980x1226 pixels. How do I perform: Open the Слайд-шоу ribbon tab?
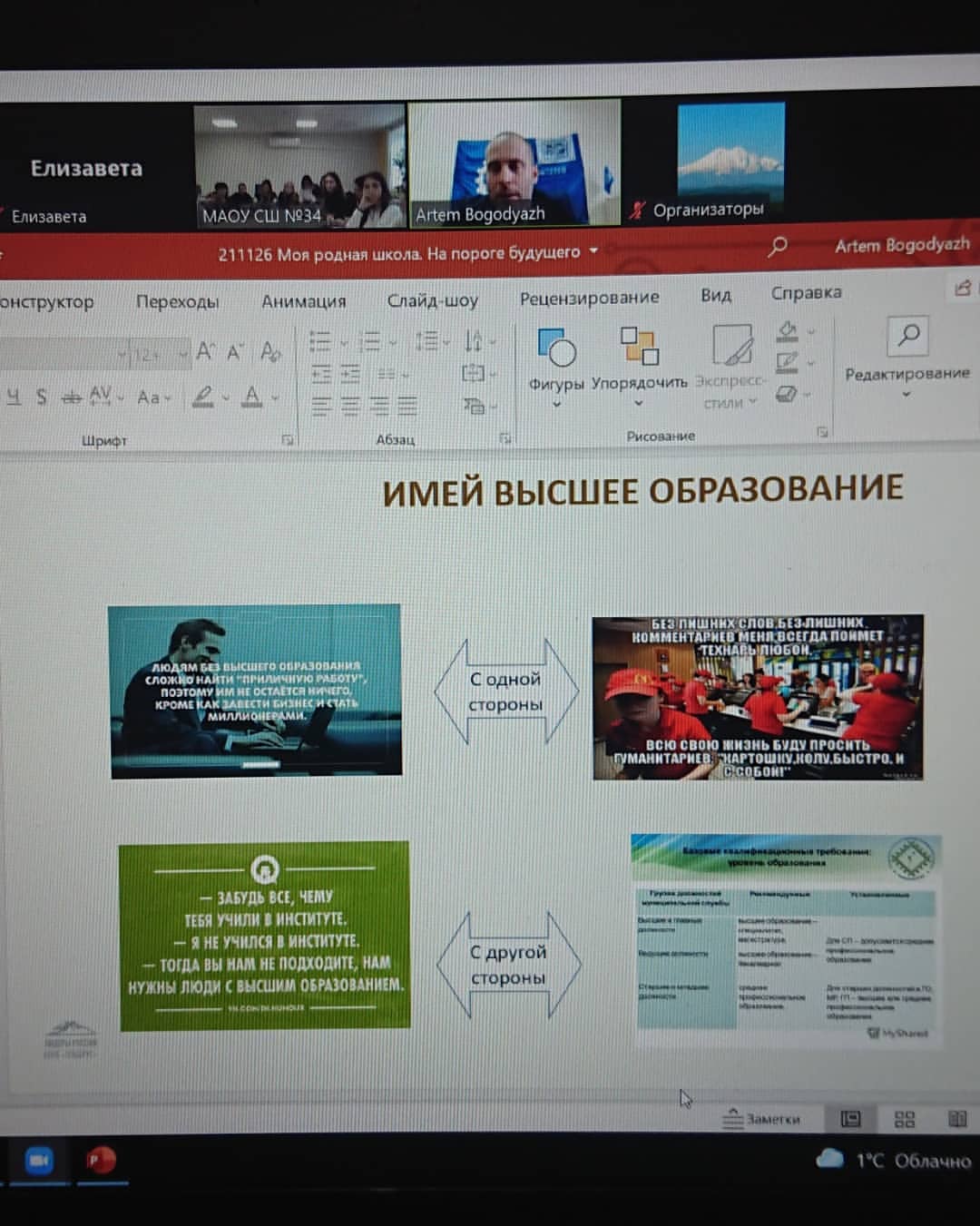432,299
